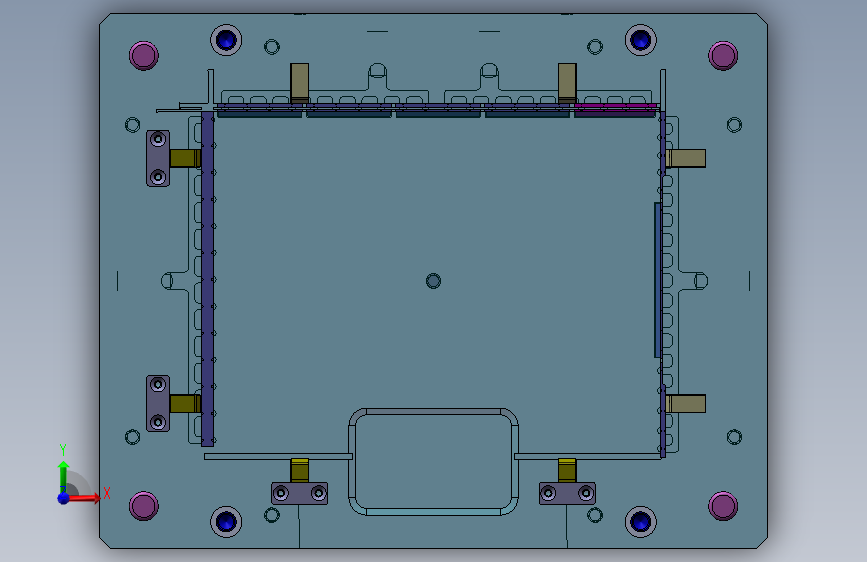Image resolution: width=867 pixels, height=562 pixels.
Task: Select the blue guide bushing at bottom right
Action: tap(641, 522)
